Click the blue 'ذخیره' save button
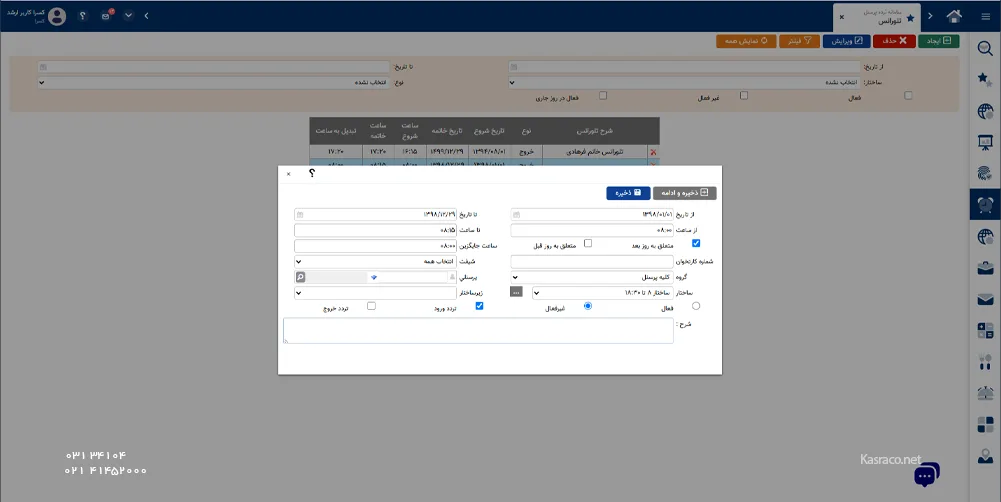Image resolution: width=1001 pixels, height=502 pixels. [628, 193]
